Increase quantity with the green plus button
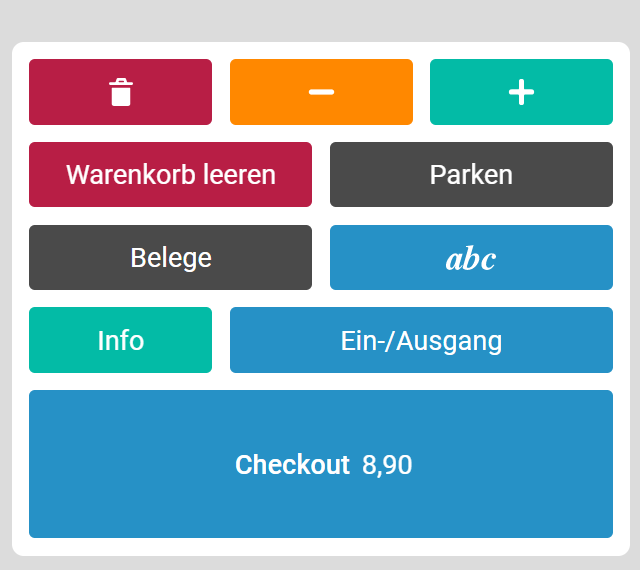The width and height of the screenshot is (640, 570). pyautogui.click(x=521, y=92)
